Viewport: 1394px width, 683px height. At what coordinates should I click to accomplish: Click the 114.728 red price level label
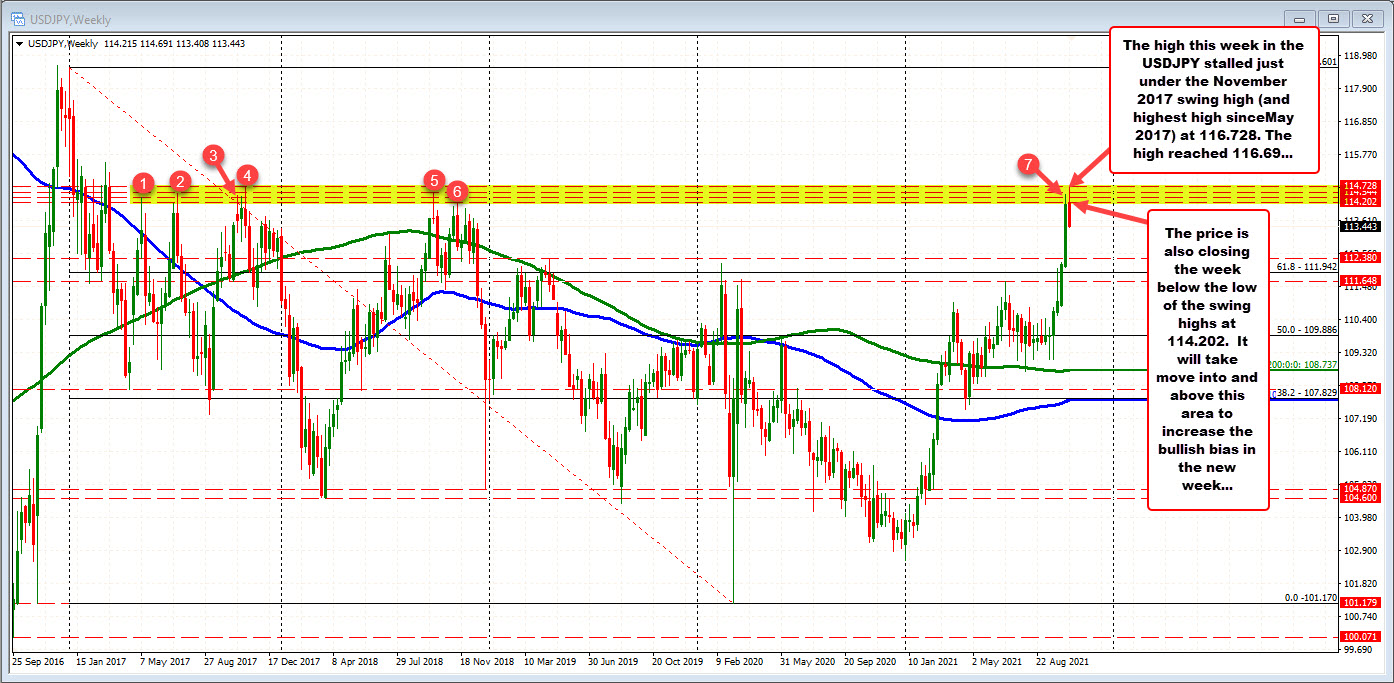1362,185
